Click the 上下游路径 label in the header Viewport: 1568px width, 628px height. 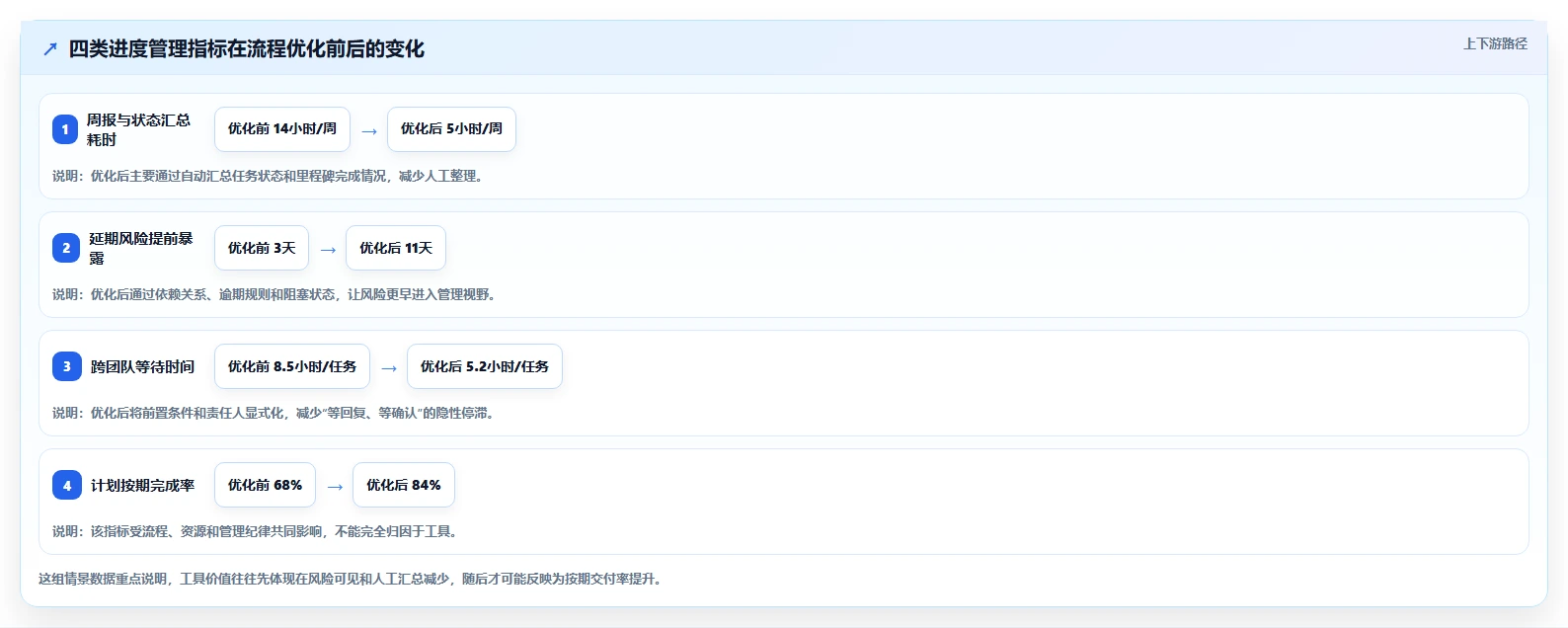pos(1495,44)
